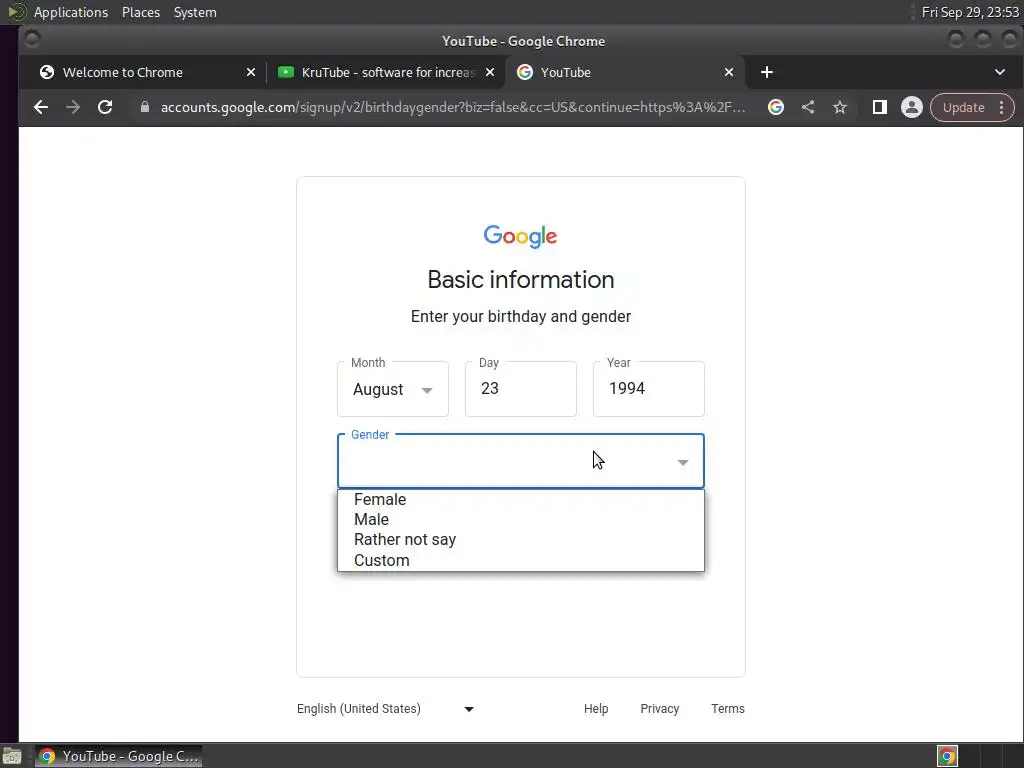Open Chrome three-dot menu
The image size is (1024, 768).
pyautogui.click(x=1001, y=107)
